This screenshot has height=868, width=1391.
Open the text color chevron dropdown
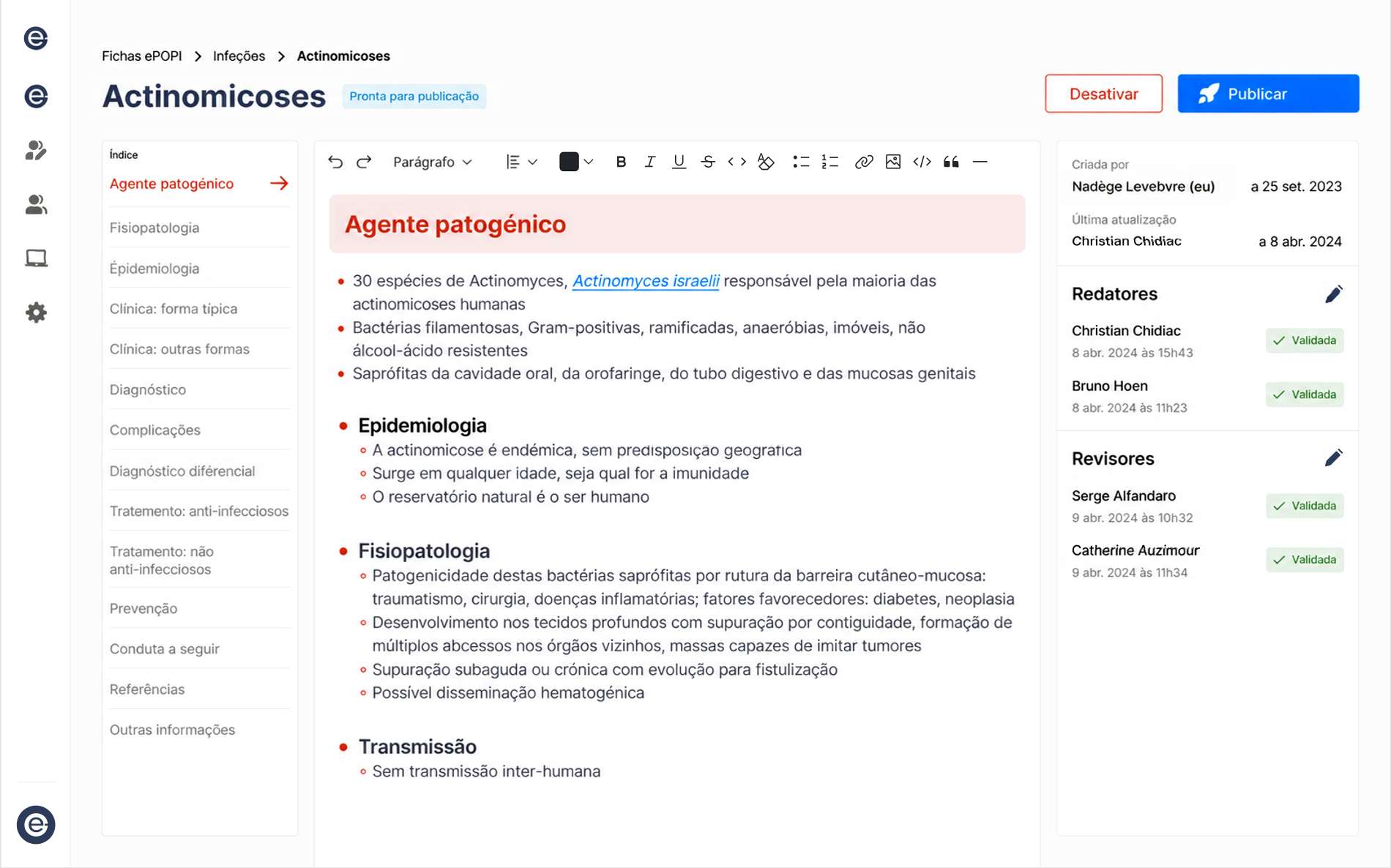(589, 162)
